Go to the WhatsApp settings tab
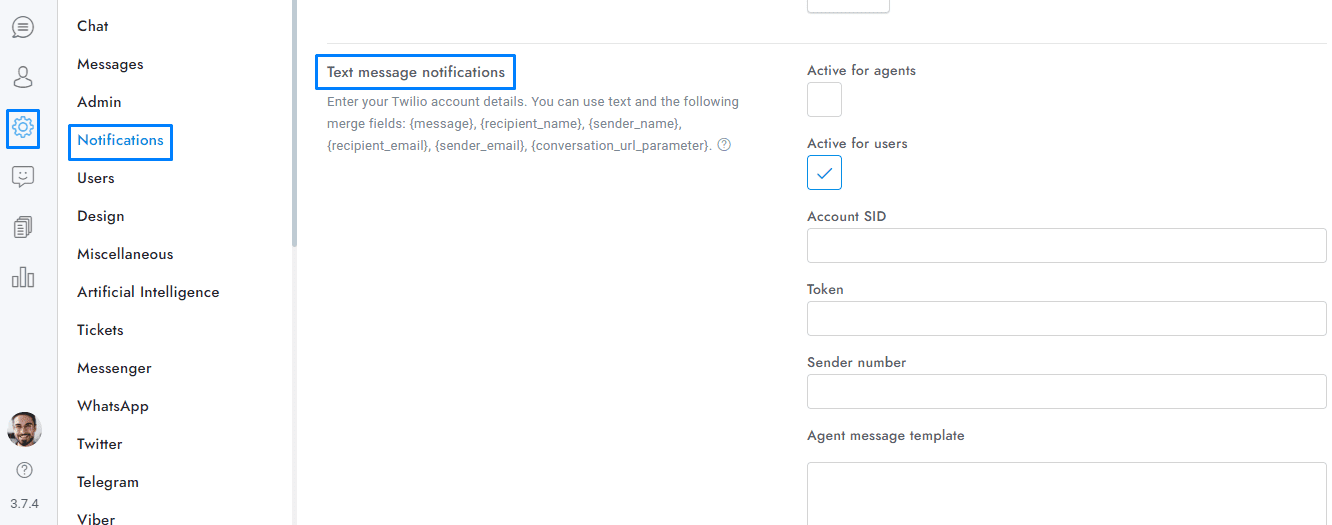This screenshot has height=525, width=1332. (x=113, y=406)
